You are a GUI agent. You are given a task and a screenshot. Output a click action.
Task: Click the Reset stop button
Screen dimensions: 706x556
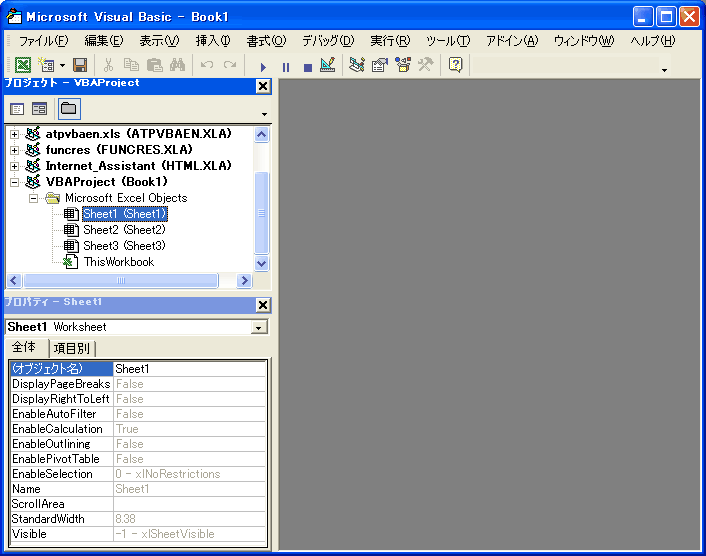click(x=308, y=67)
